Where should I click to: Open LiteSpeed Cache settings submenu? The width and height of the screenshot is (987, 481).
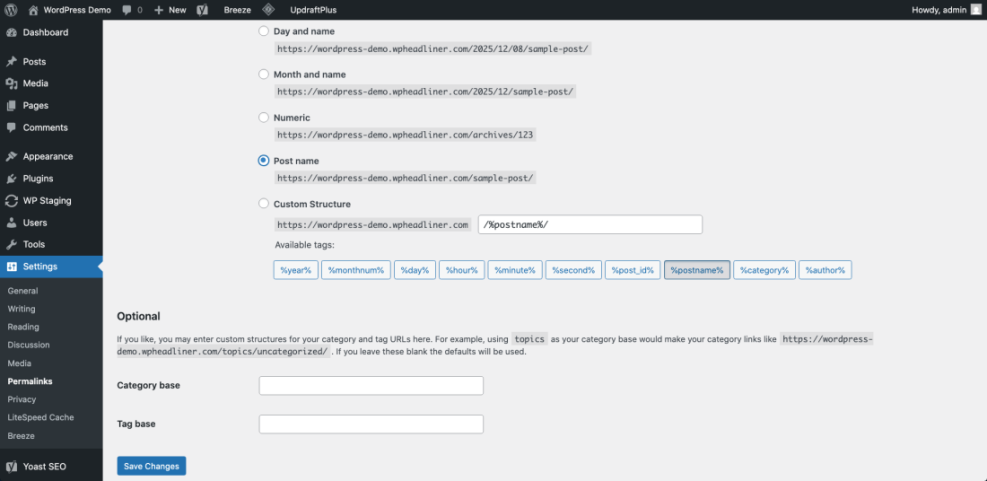point(41,417)
